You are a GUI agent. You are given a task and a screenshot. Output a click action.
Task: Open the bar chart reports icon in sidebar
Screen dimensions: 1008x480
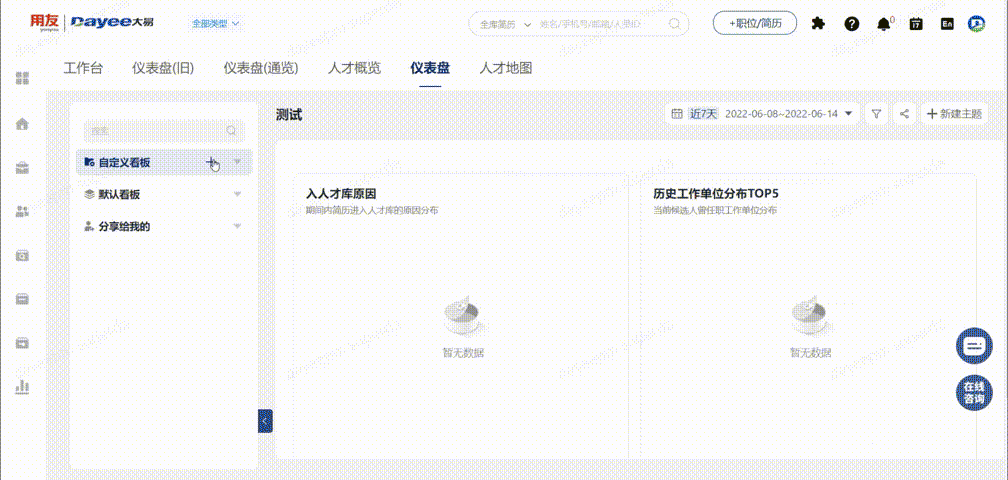pyautogui.click(x=22, y=386)
